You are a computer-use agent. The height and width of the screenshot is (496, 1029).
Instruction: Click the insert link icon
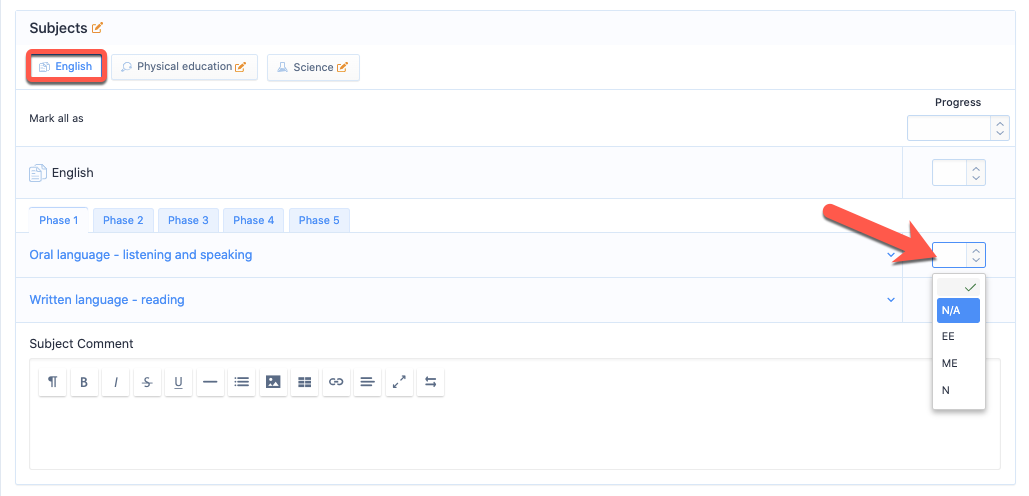click(336, 382)
